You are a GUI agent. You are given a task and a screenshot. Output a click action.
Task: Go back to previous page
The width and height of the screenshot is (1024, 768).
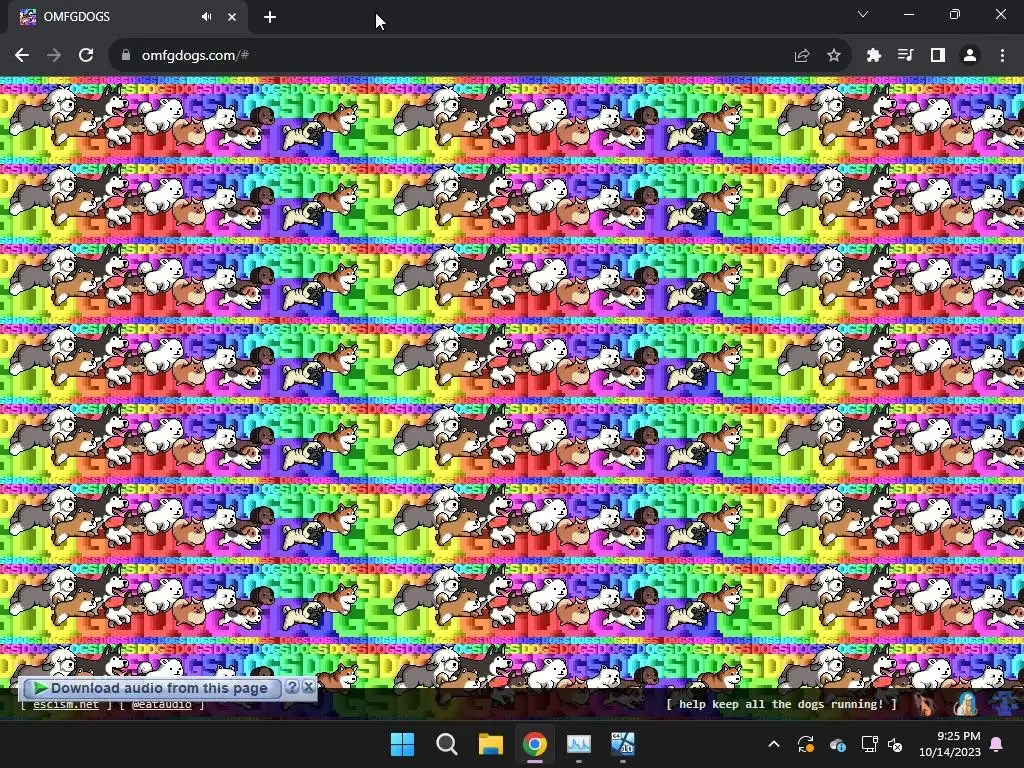(x=22, y=56)
